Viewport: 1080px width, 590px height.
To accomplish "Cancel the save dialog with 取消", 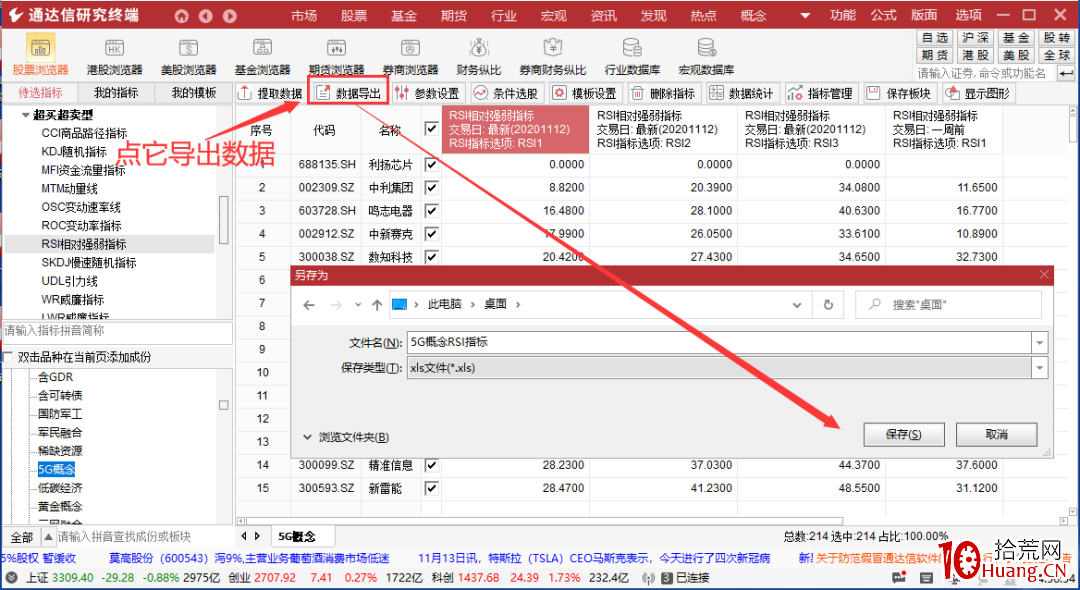I will pyautogui.click(x=997, y=434).
